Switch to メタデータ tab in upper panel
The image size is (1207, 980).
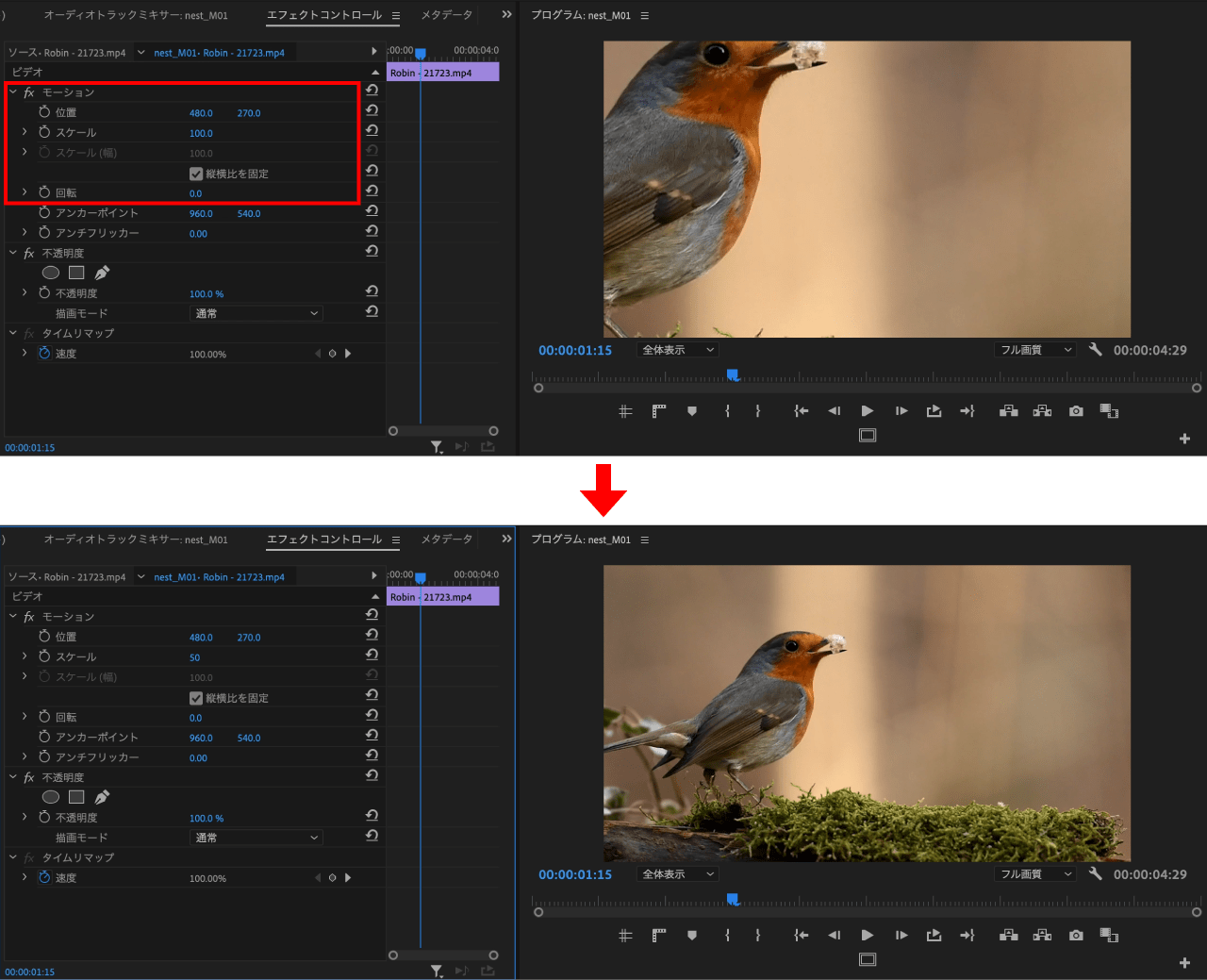click(446, 15)
